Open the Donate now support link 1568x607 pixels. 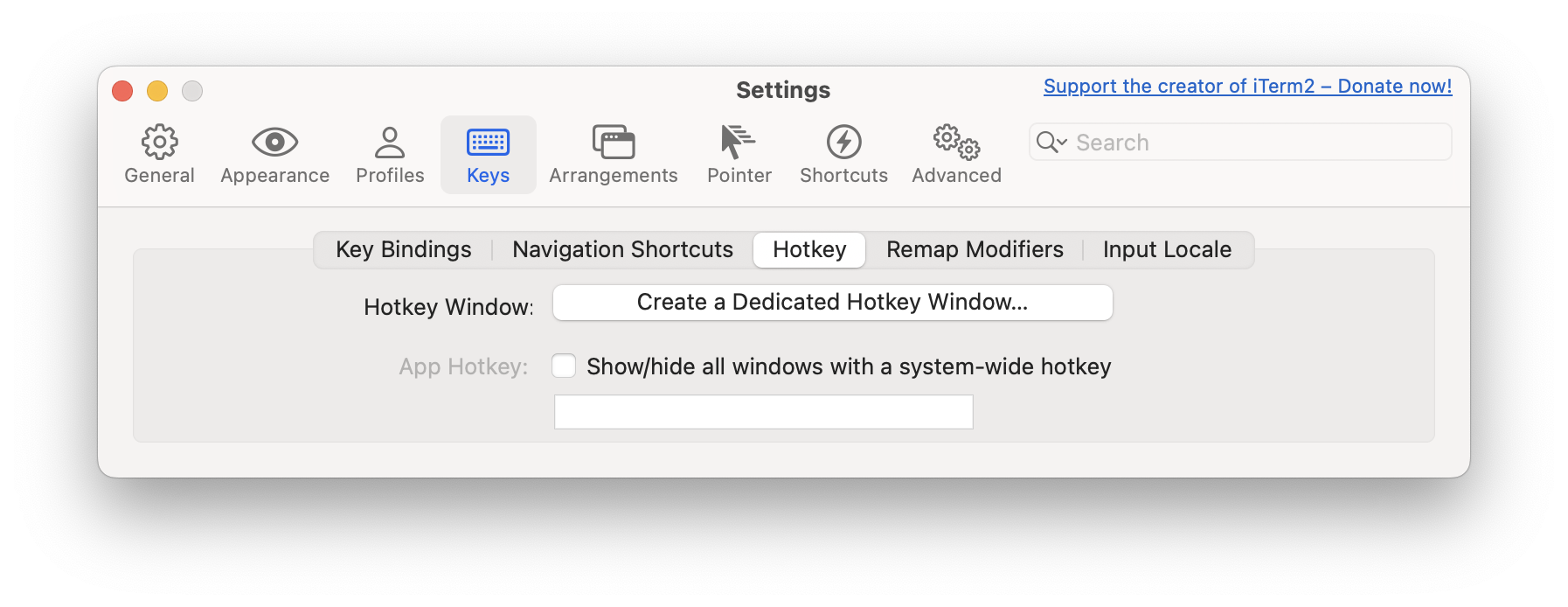(1247, 86)
